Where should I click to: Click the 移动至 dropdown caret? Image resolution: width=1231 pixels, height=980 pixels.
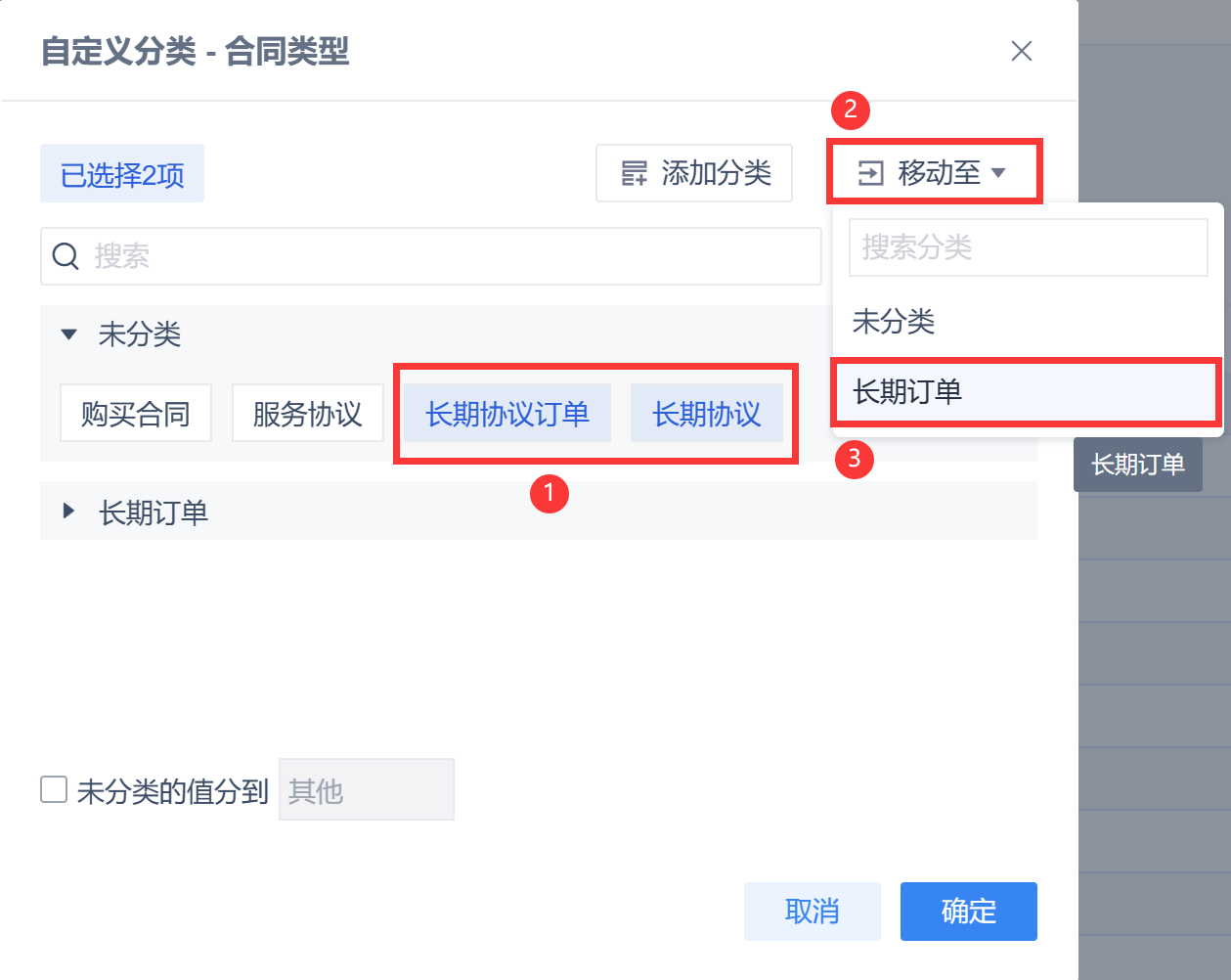[x=998, y=173]
